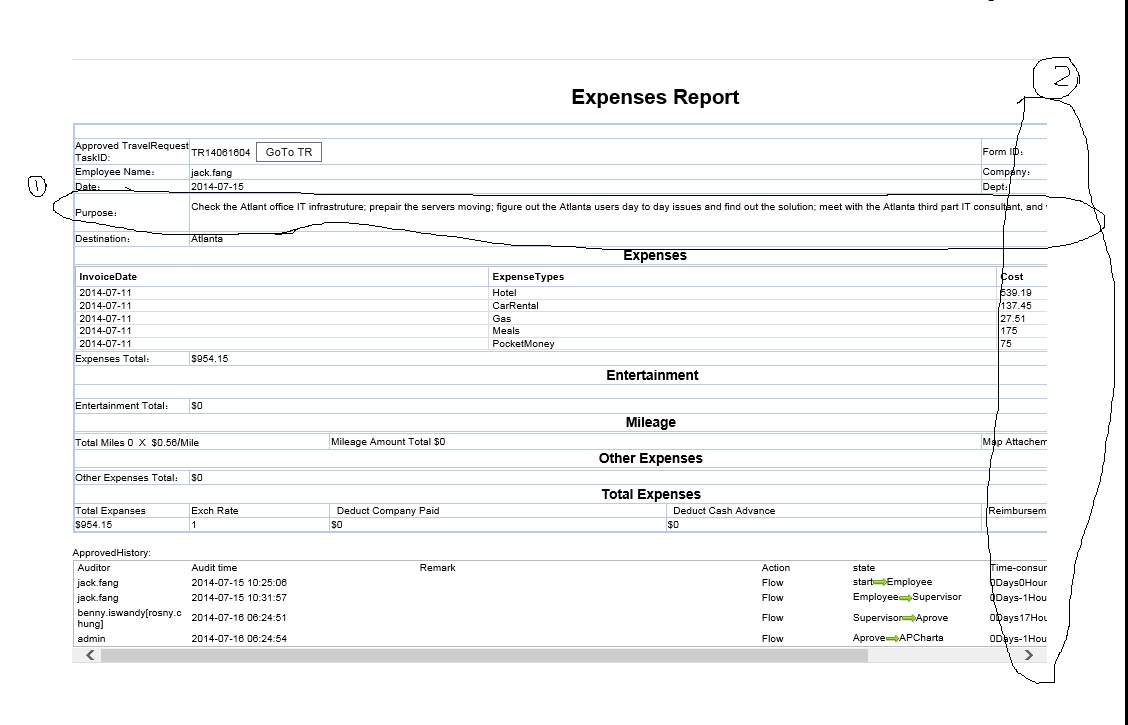Click the Expenses Report title
The height and width of the screenshot is (725, 1128).
point(655,97)
